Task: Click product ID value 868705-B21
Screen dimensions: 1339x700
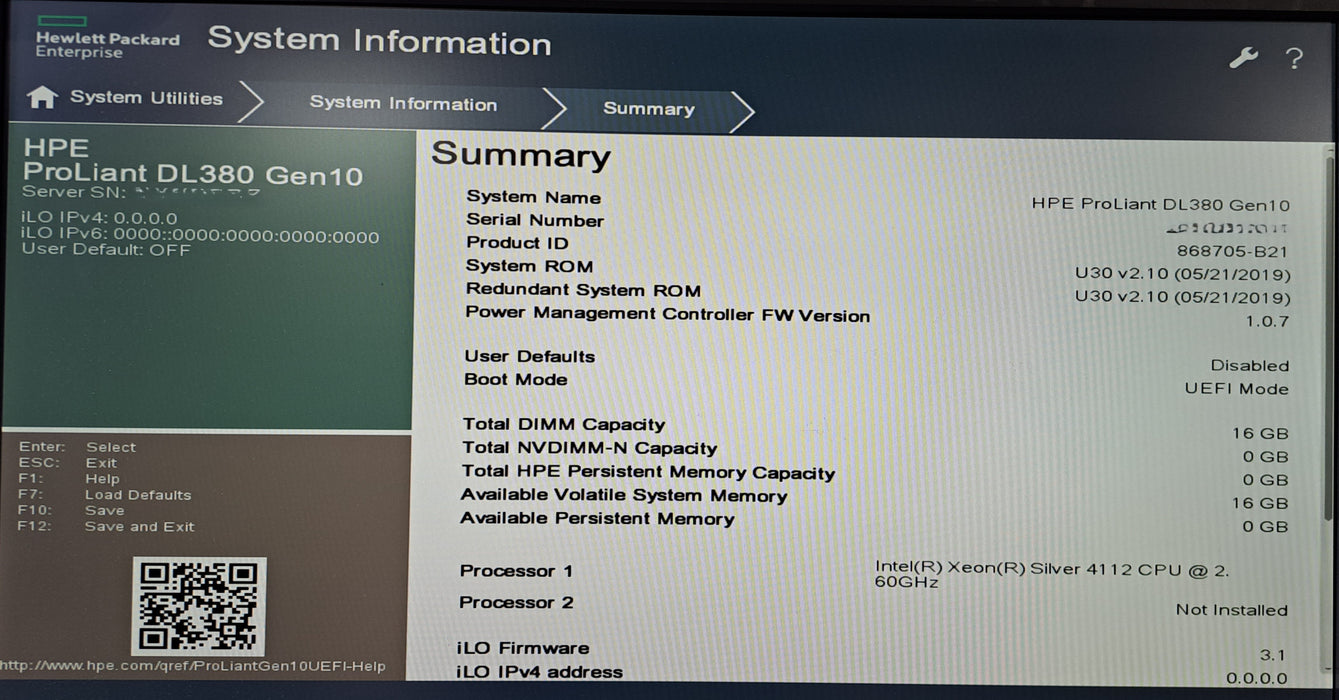Action: coord(1233,251)
